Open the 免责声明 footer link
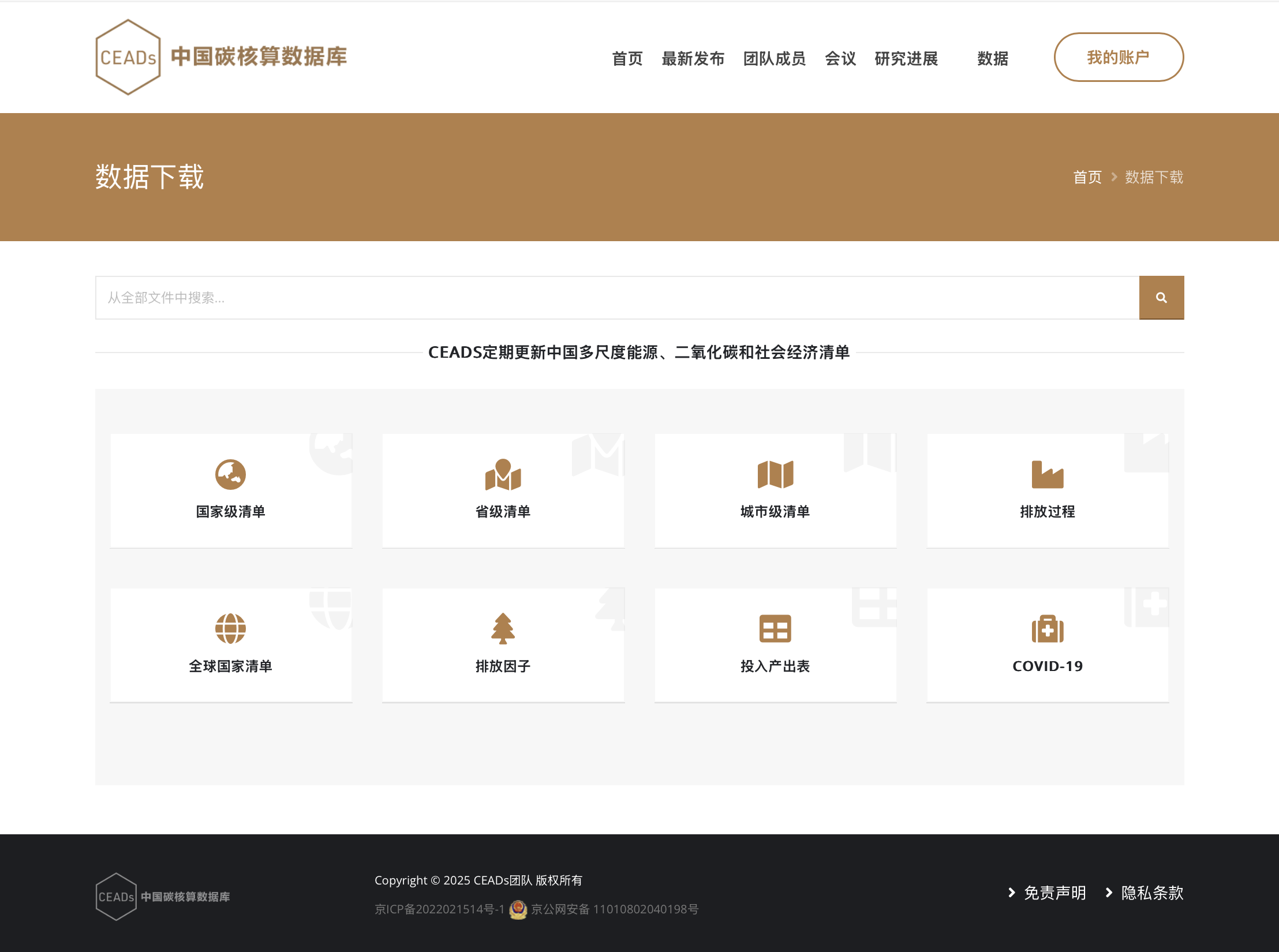This screenshot has height=952, width=1279. click(x=1054, y=893)
